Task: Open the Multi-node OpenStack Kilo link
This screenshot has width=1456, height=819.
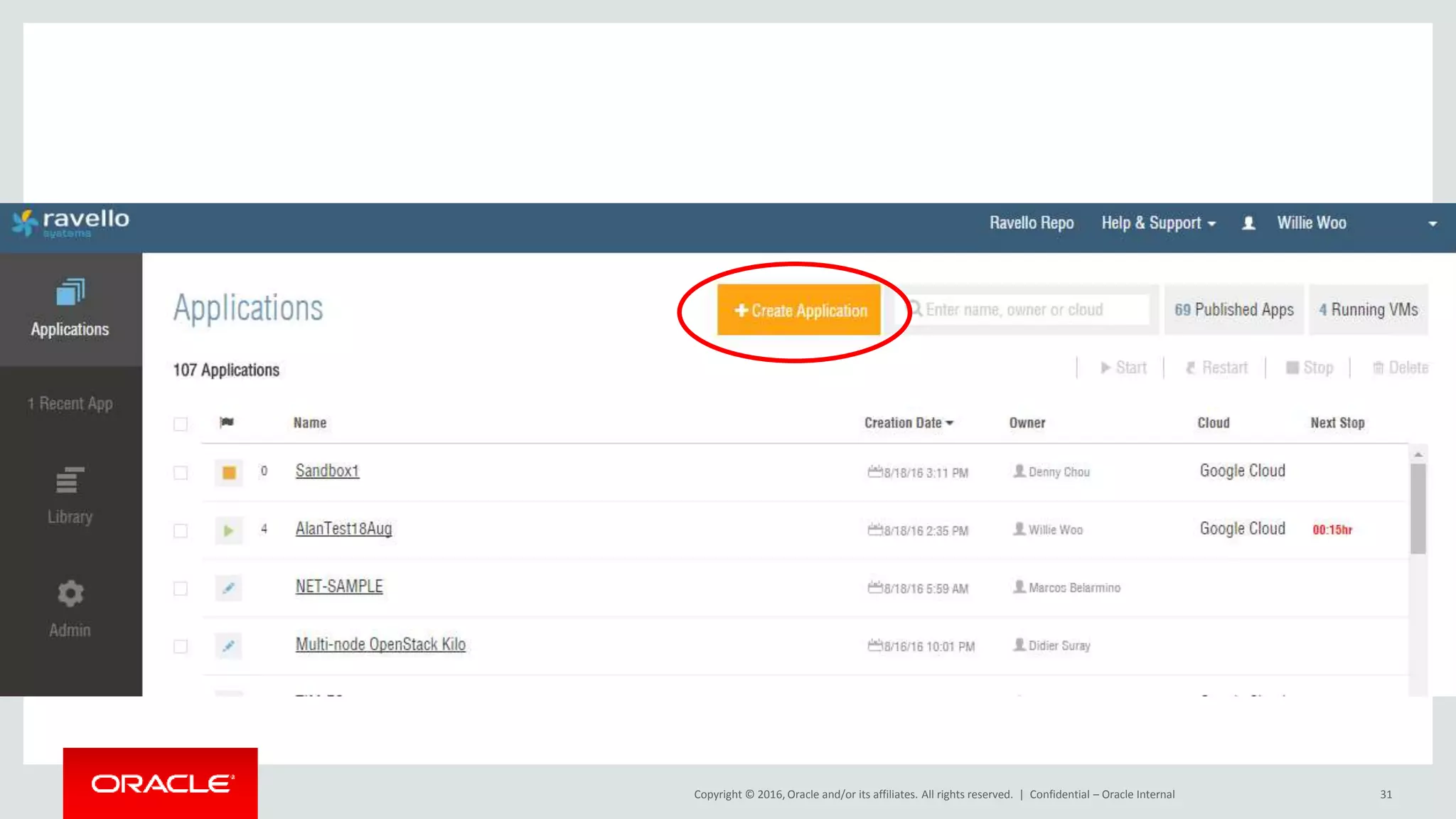Action: tap(380, 644)
